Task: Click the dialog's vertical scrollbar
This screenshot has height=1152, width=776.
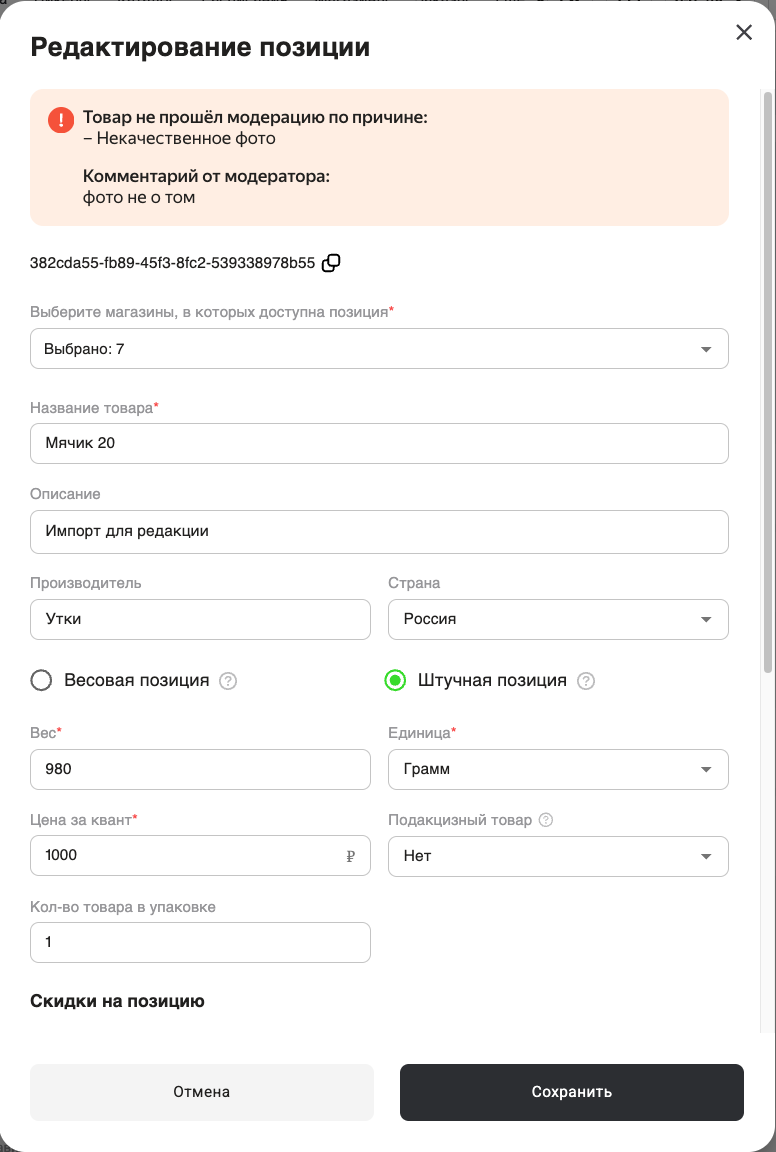Action: click(x=768, y=382)
